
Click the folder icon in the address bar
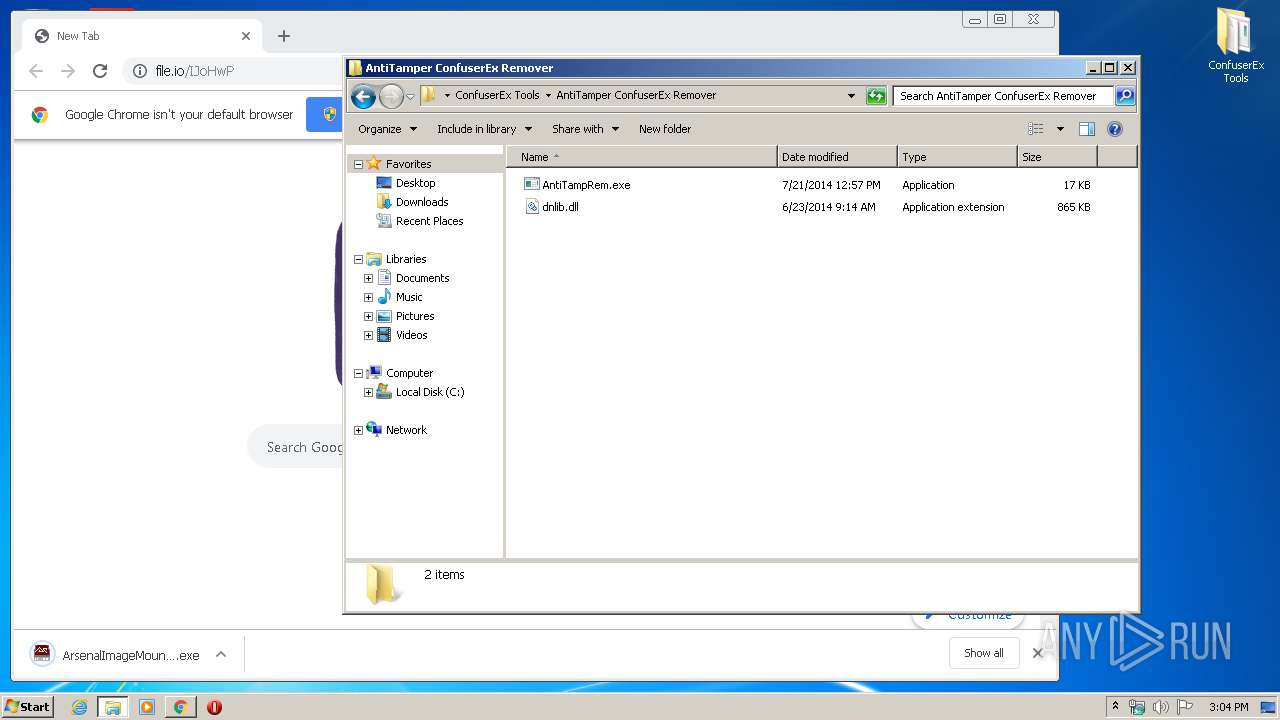pyautogui.click(x=429, y=95)
